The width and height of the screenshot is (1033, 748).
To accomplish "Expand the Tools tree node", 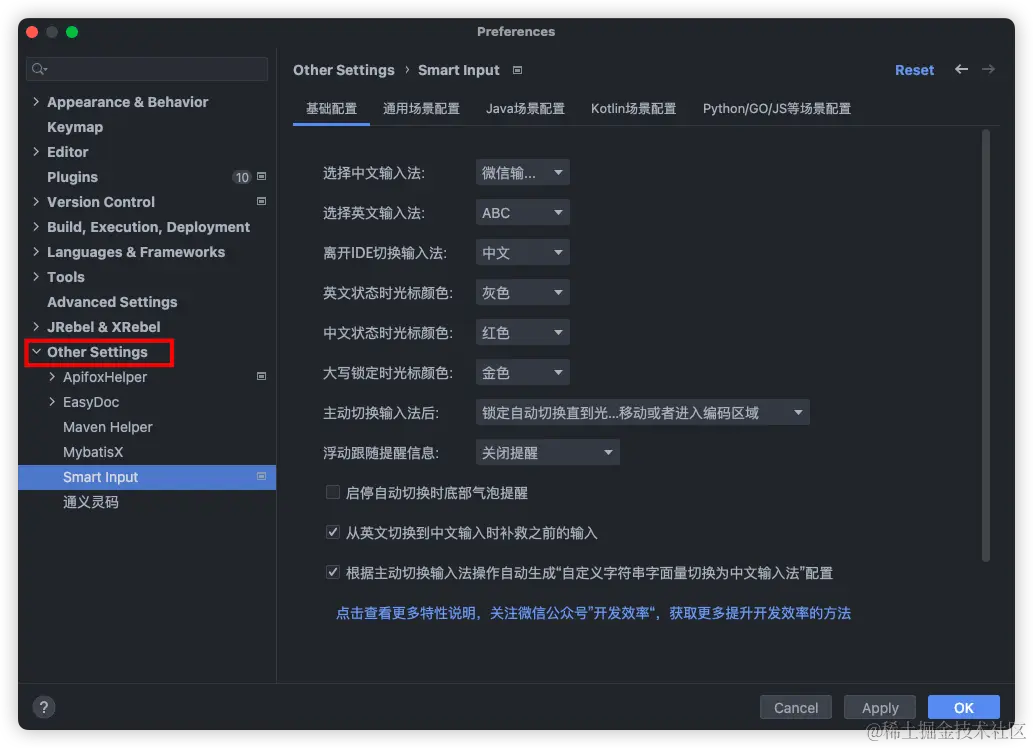I will pos(36,277).
